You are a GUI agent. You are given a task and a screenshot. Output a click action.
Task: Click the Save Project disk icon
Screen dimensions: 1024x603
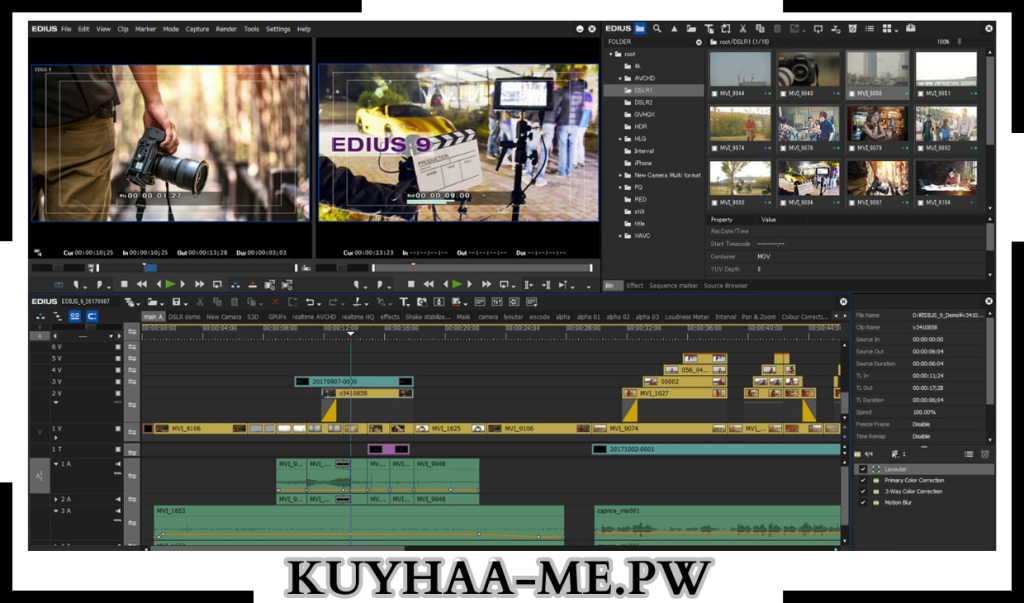coord(176,302)
